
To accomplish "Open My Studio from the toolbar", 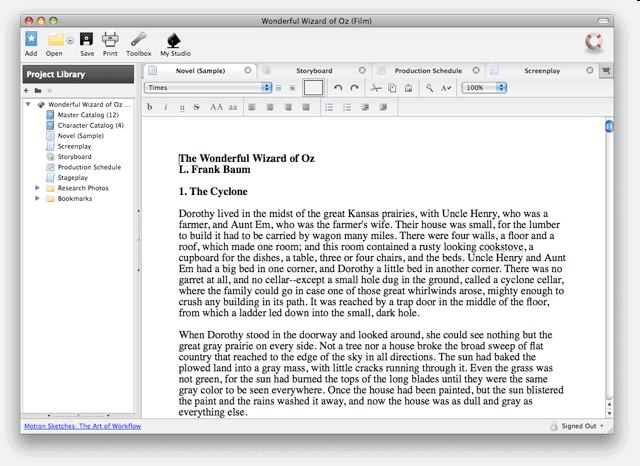I will pos(174,39).
